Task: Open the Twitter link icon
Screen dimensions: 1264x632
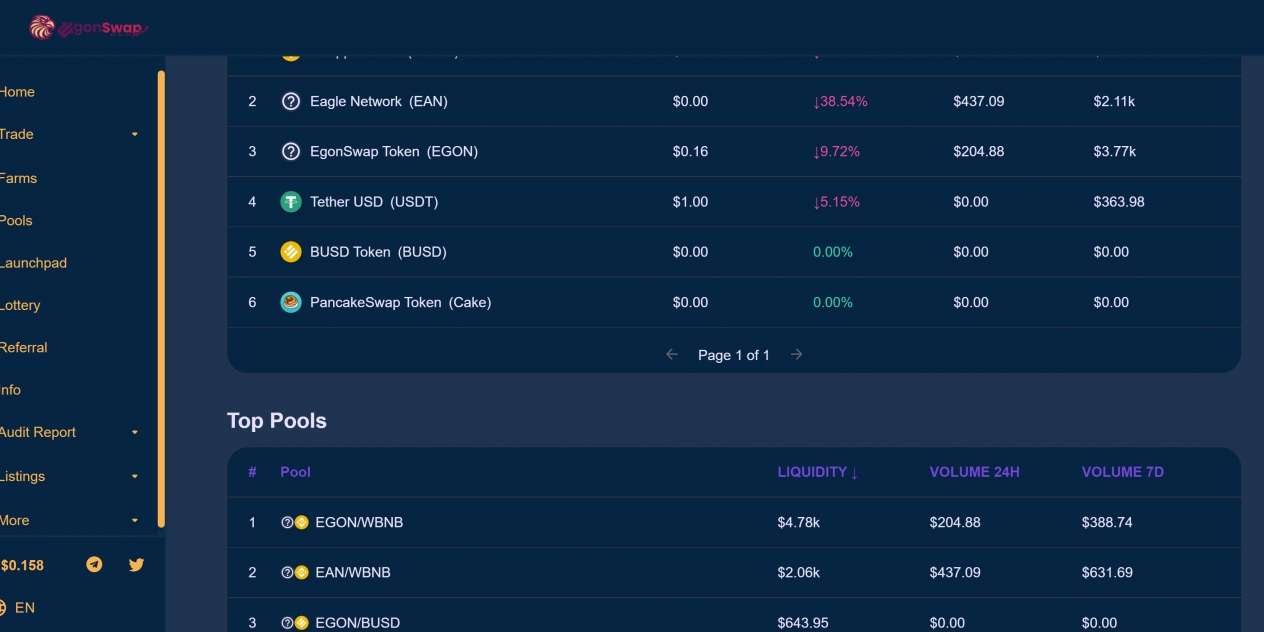Action: [x=137, y=565]
